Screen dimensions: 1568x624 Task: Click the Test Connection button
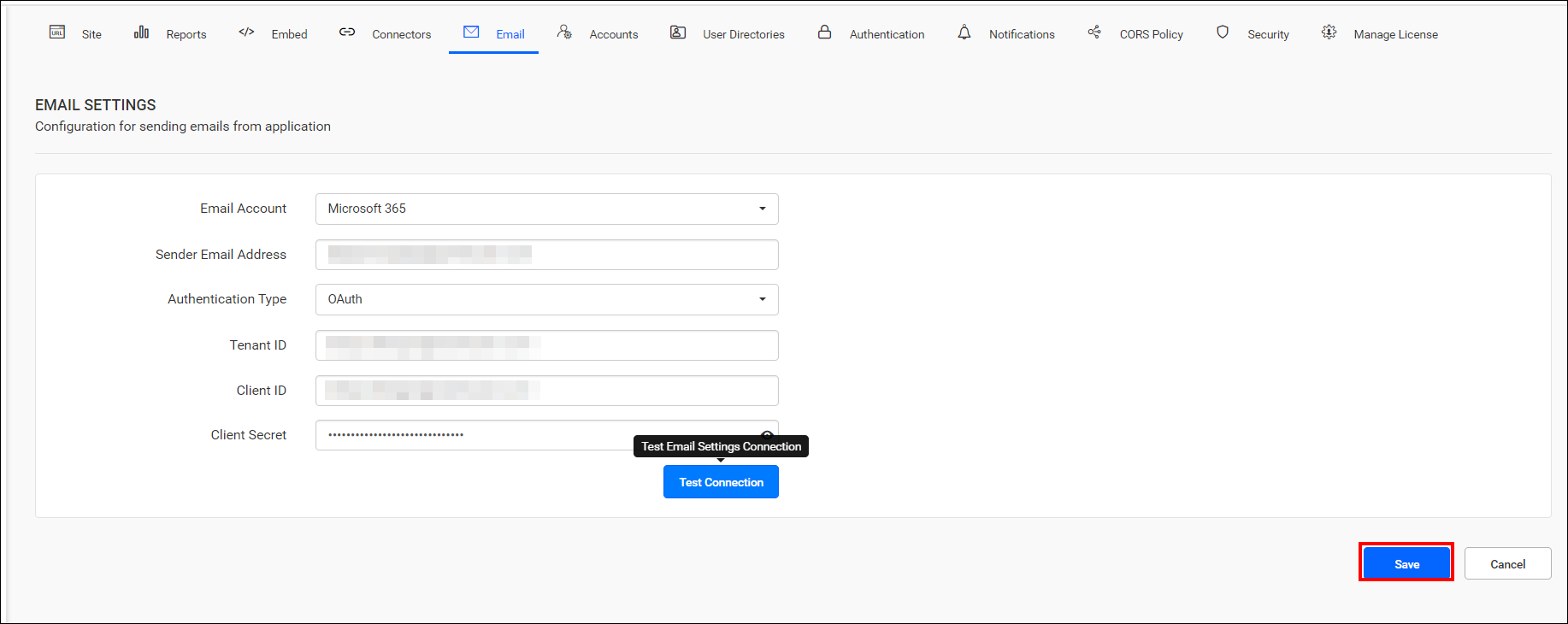[721, 482]
